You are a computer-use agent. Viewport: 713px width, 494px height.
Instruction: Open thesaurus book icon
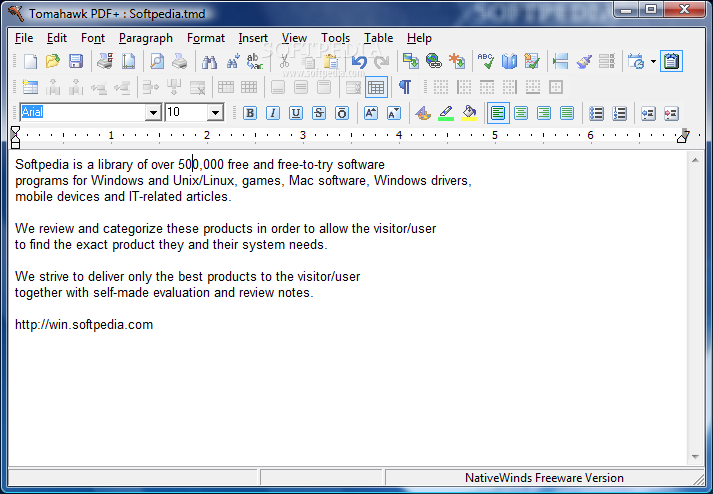[x=509, y=61]
